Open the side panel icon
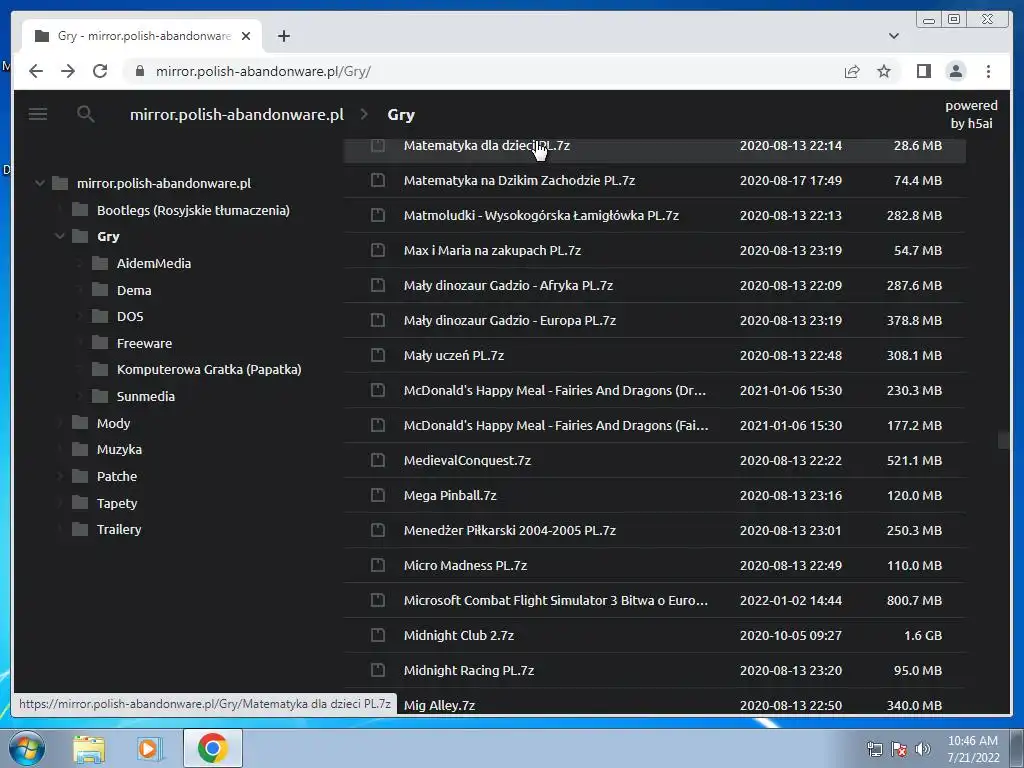The height and width of the screenshot is (768, 1024). [923, 71]
